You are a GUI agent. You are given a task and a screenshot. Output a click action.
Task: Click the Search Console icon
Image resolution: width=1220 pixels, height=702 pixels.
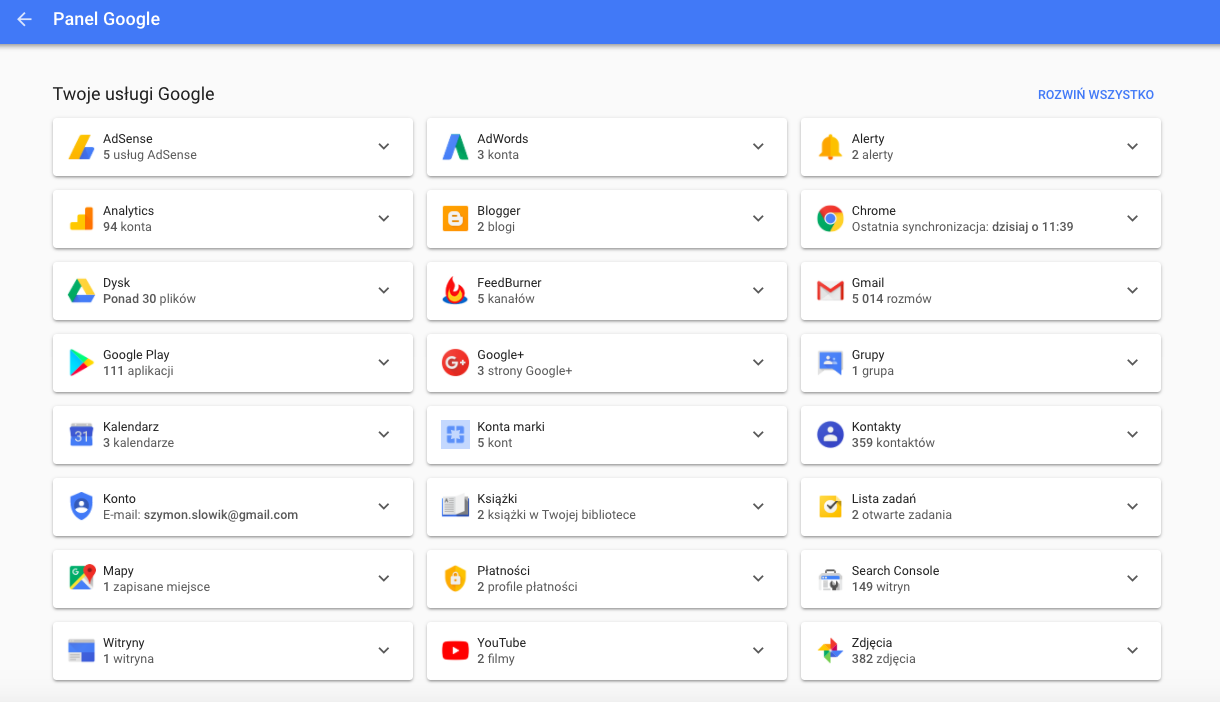click(x=830, y=579)
